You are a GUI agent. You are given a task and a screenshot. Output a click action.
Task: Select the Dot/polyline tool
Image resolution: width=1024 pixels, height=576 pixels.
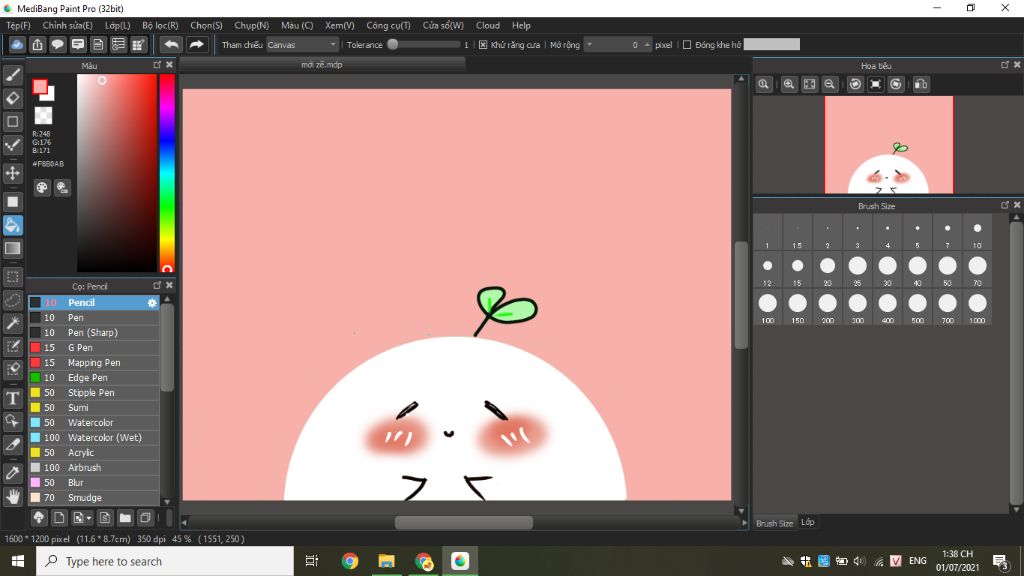coord(12,145)
